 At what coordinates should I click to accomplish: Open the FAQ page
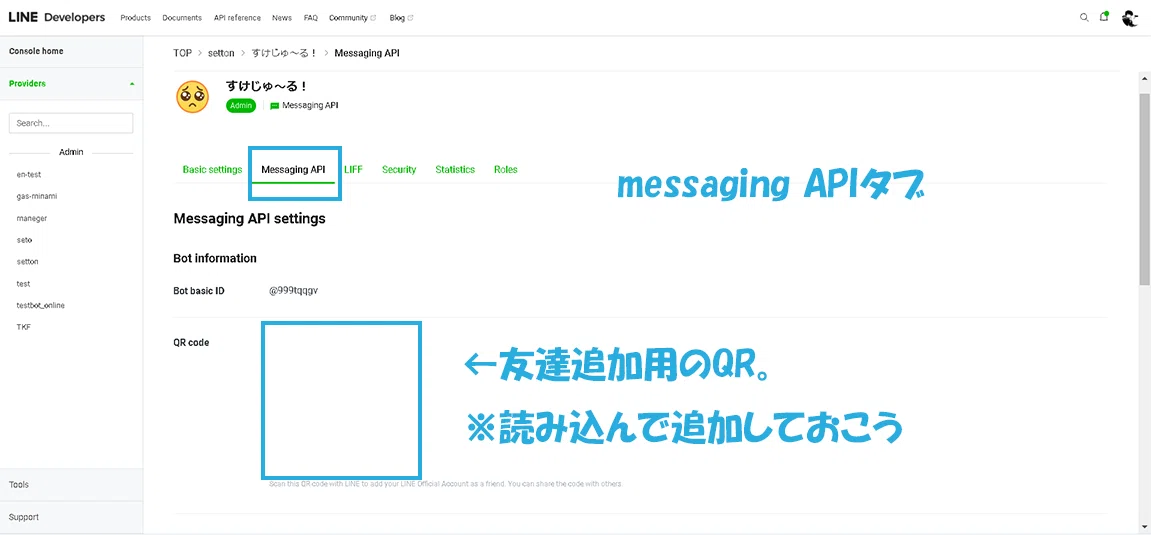[311, 18]
